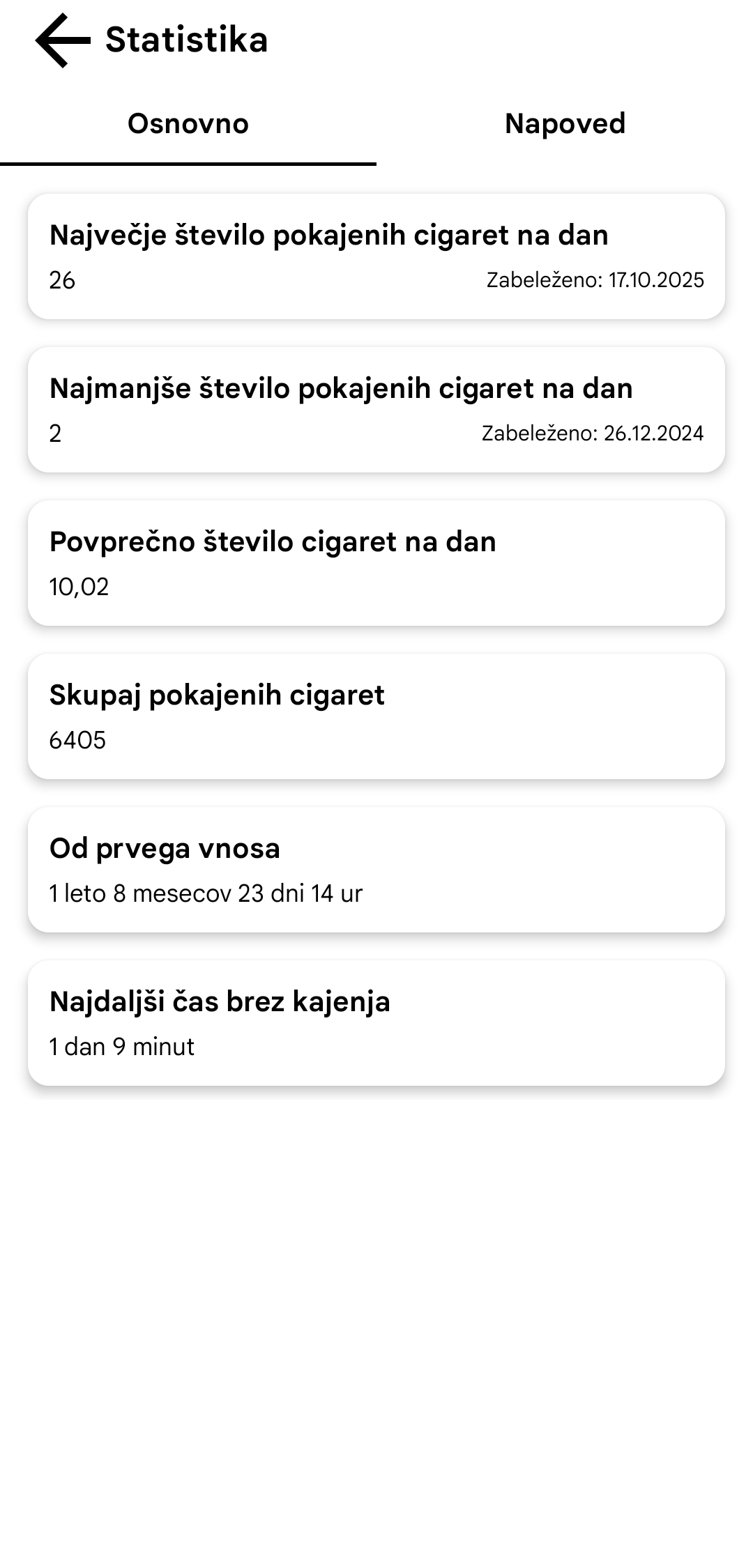Tap the average value 10,02

click(x=79, y=587)
